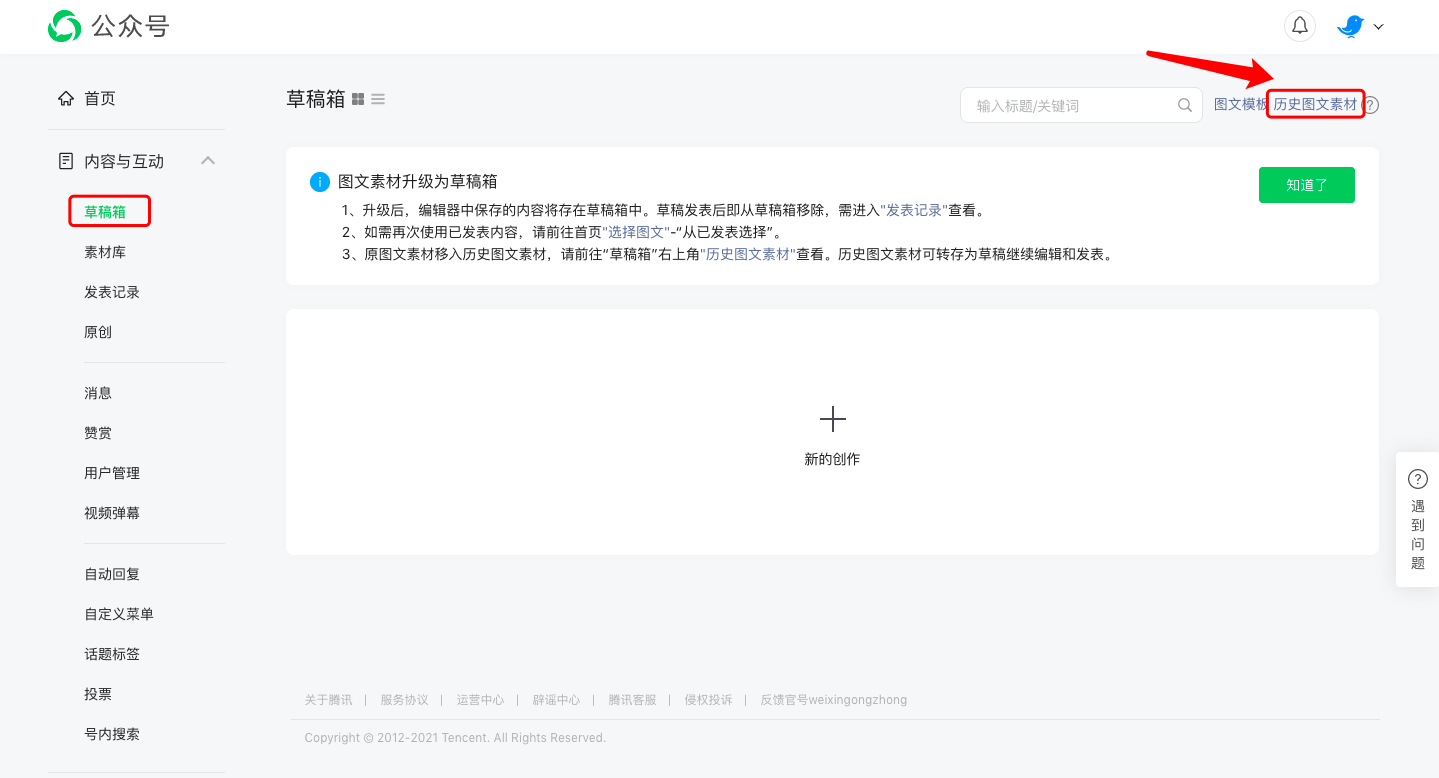
Task: Click the 输入标题/关键词 search field
Action: [1060, 104]
